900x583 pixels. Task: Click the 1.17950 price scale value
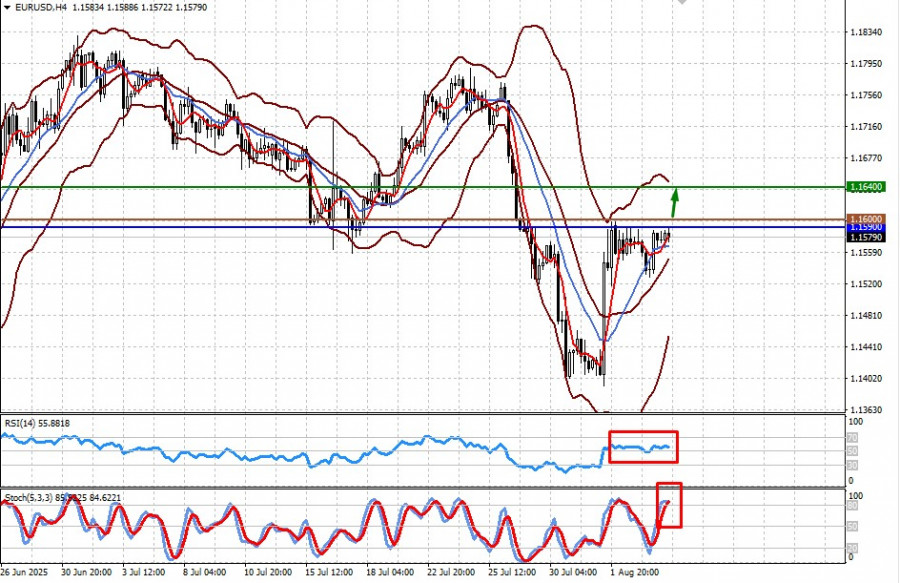tap(866, 64)
